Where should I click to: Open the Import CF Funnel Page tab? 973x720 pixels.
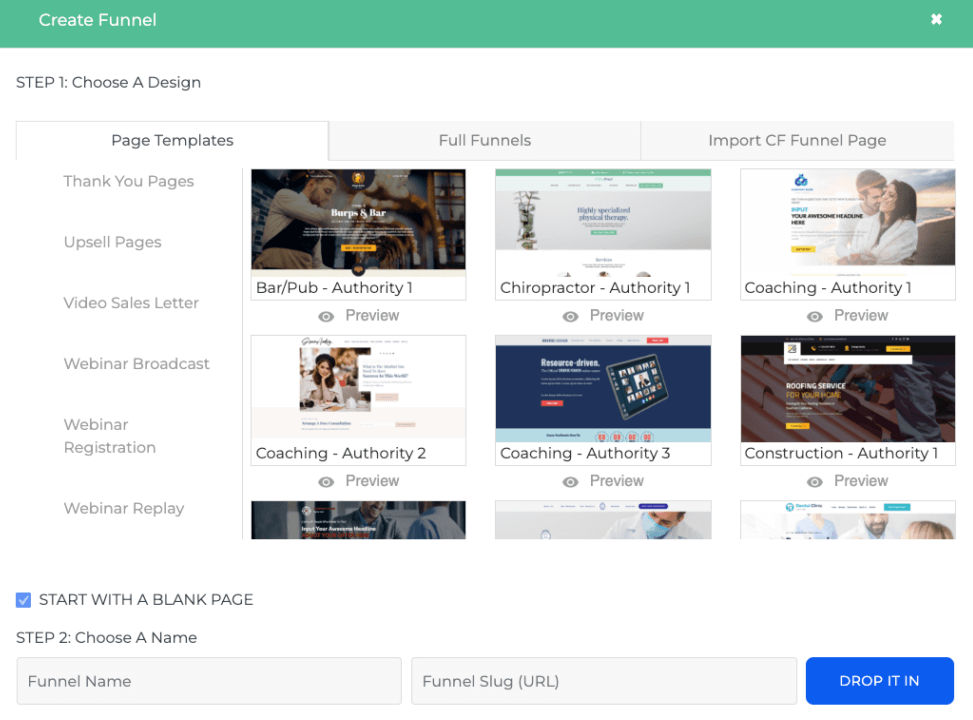797,140
